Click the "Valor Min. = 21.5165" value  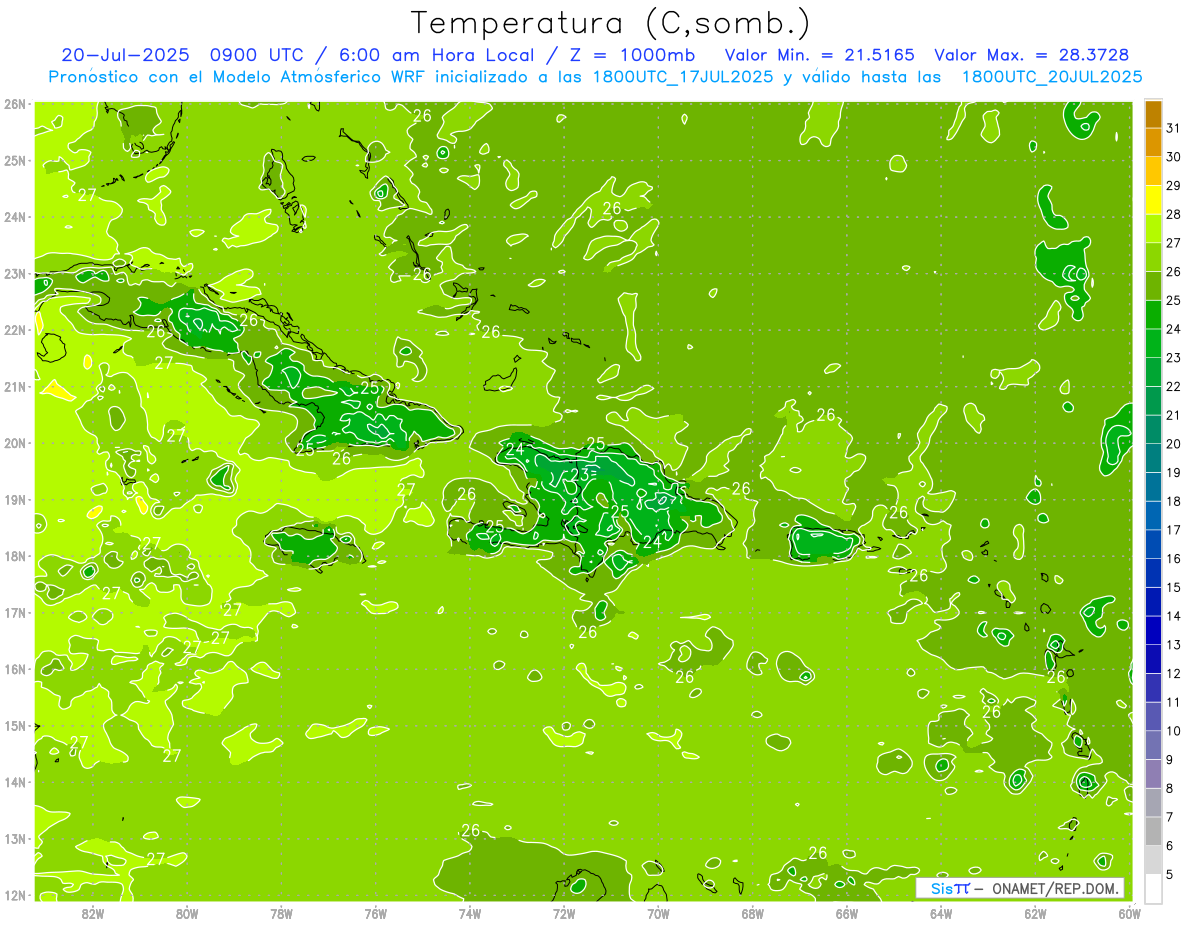pyautogui.click(x=819, y=55)
